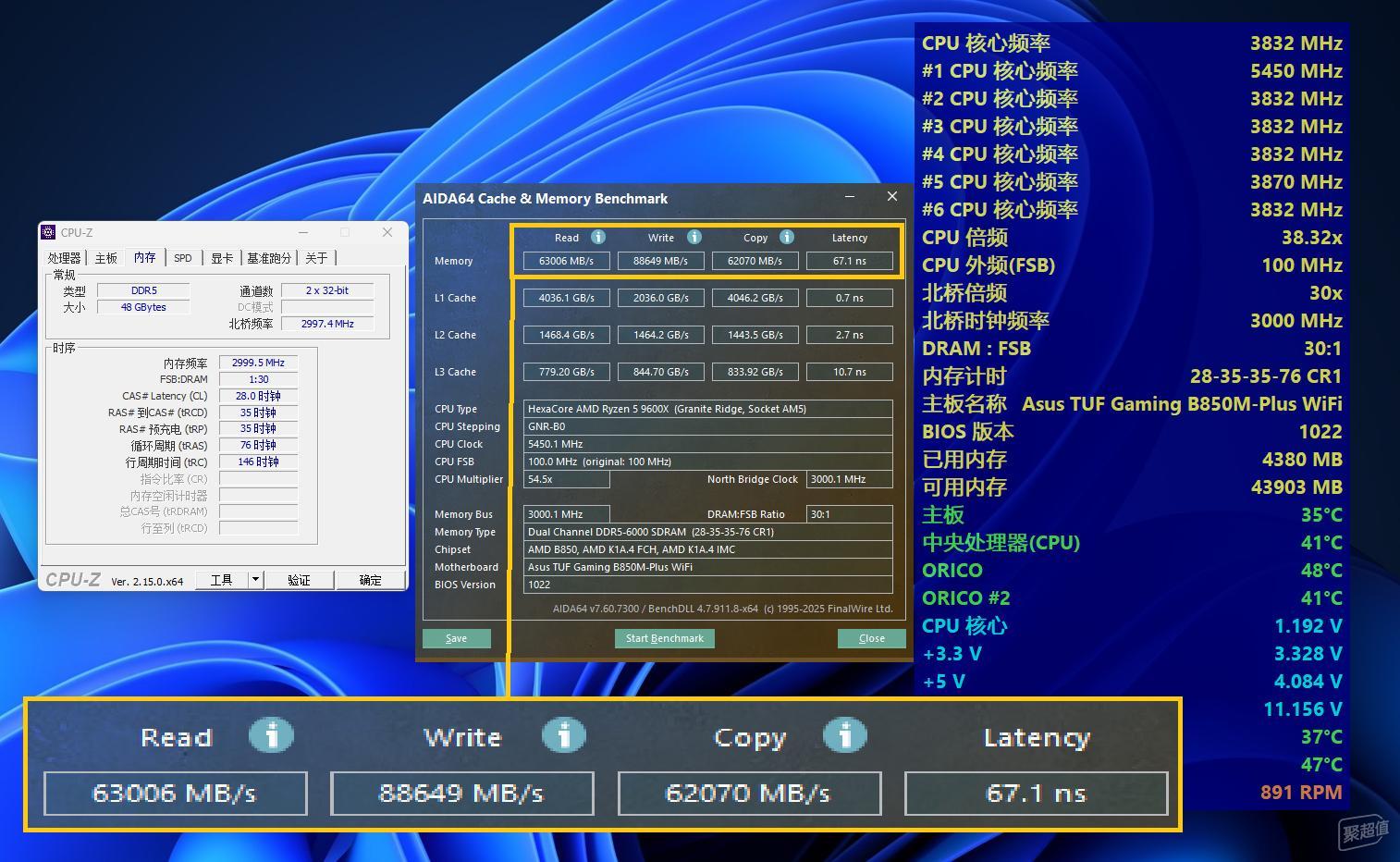Open the Read info icon in AIDA64 header
1400x862 pixels.
pyautogui.click(x=598, y=238)
